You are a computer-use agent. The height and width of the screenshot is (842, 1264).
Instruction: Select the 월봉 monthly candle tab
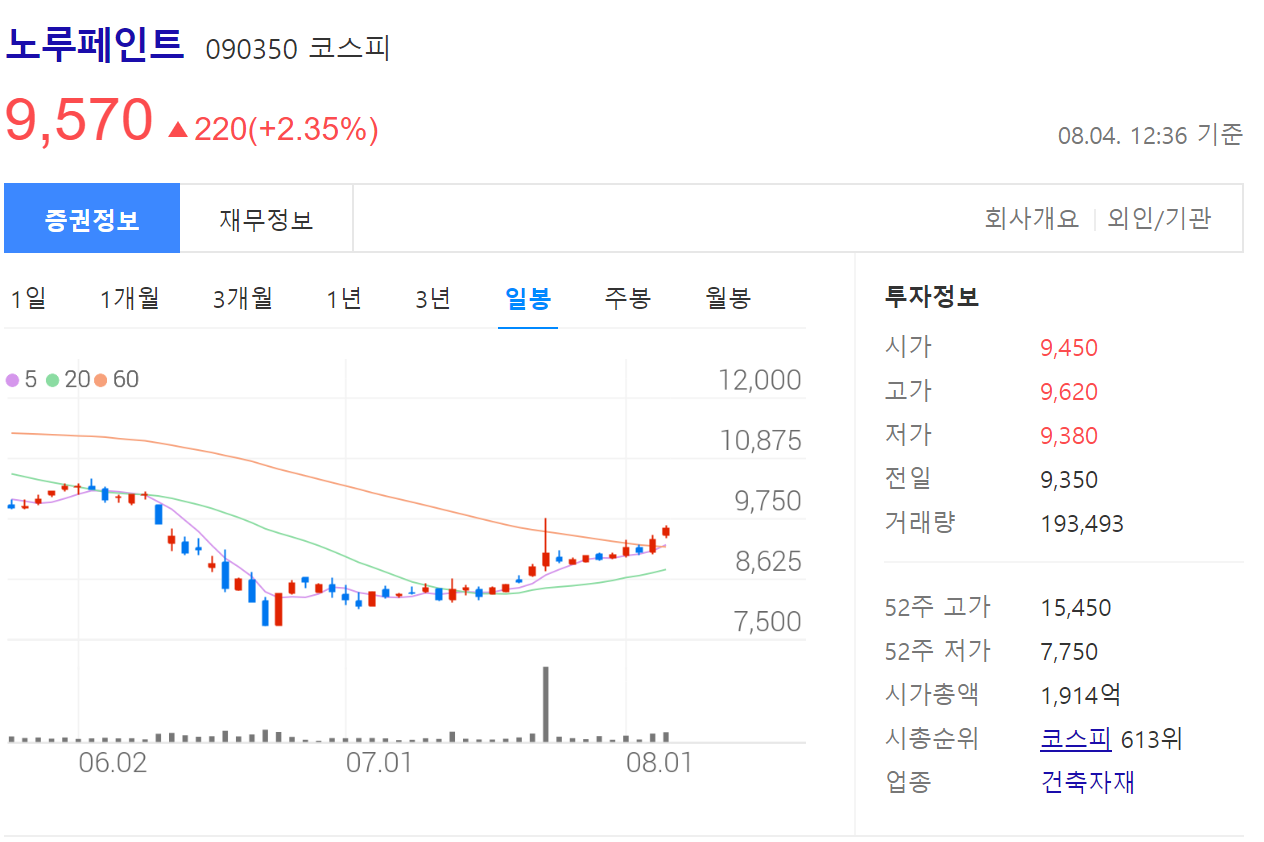(728, 298)
